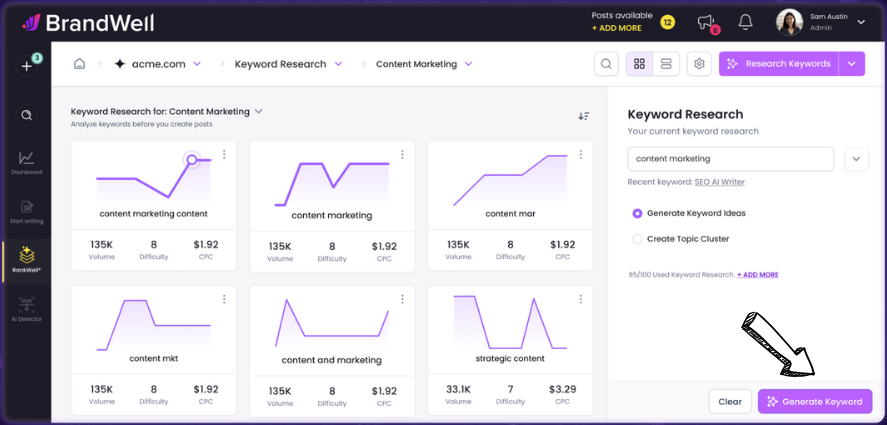Go to Dashboard in sidebar
The image size is (887, 425).
pyautogui.click(x=27, y=162)
